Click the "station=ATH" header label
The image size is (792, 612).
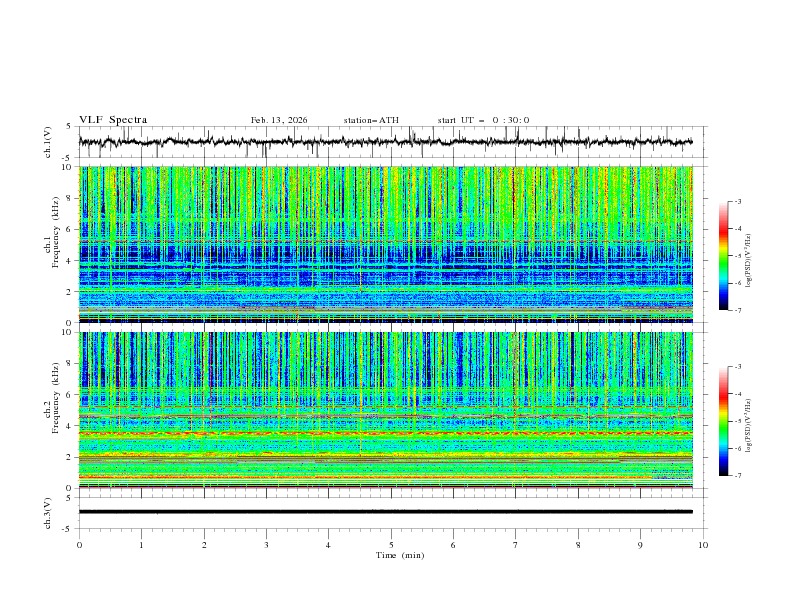click(x=371, y=120)
